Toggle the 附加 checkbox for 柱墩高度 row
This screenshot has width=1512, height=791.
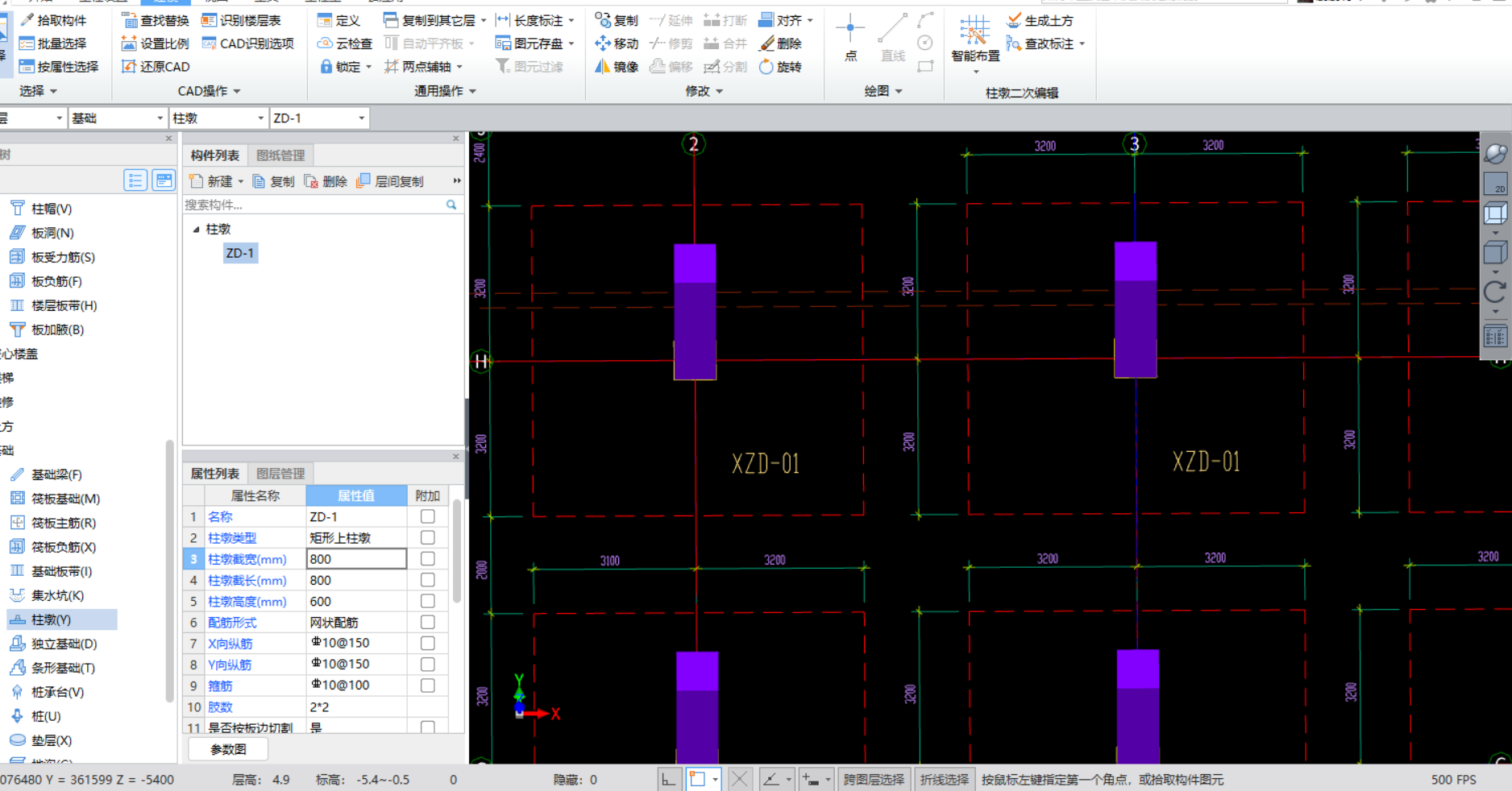428,601
